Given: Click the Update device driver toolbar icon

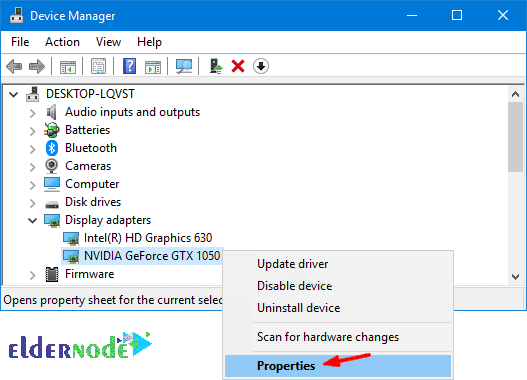Looking at the screenshot, I should pyautogui.click(x=216, y=66).
